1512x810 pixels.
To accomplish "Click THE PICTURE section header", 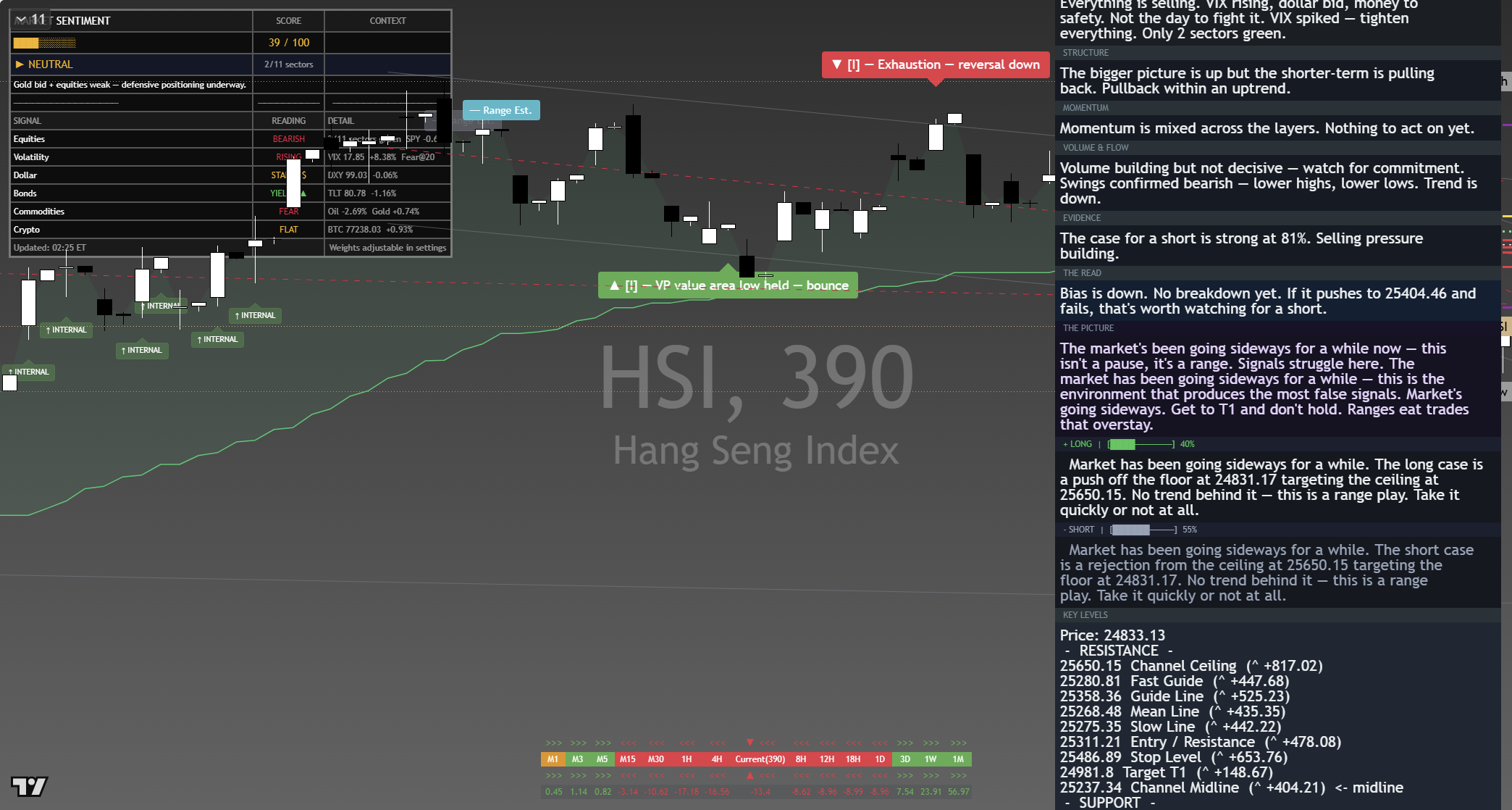I will point(1088,328).
